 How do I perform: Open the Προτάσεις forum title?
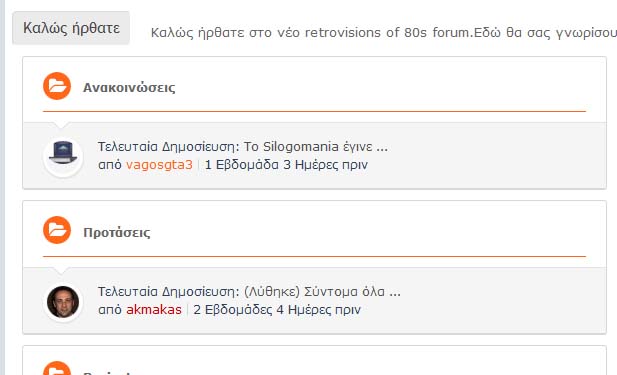[x=116, y=232]
